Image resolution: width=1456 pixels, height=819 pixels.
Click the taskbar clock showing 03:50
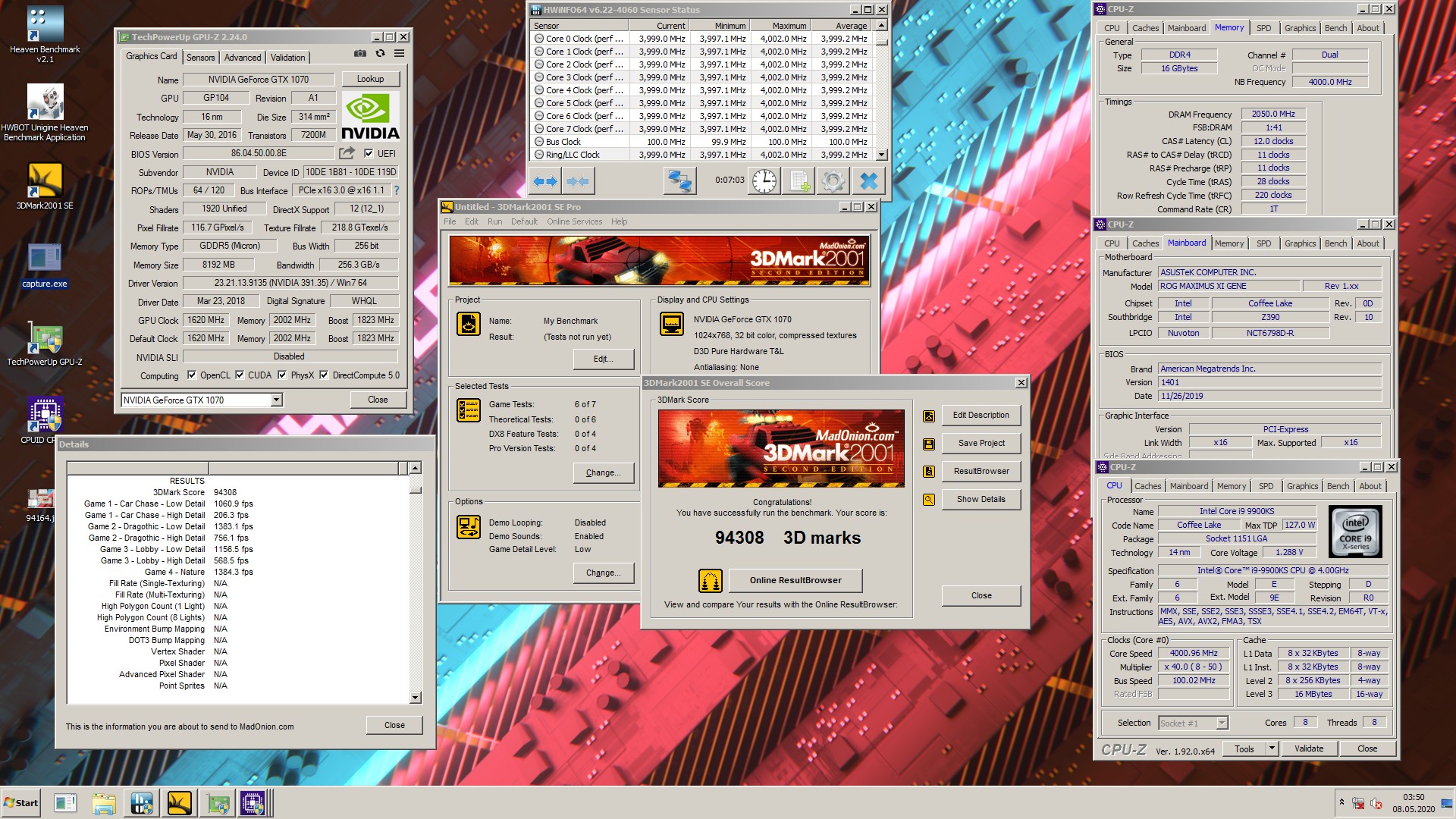click(x=1414, y=797)
